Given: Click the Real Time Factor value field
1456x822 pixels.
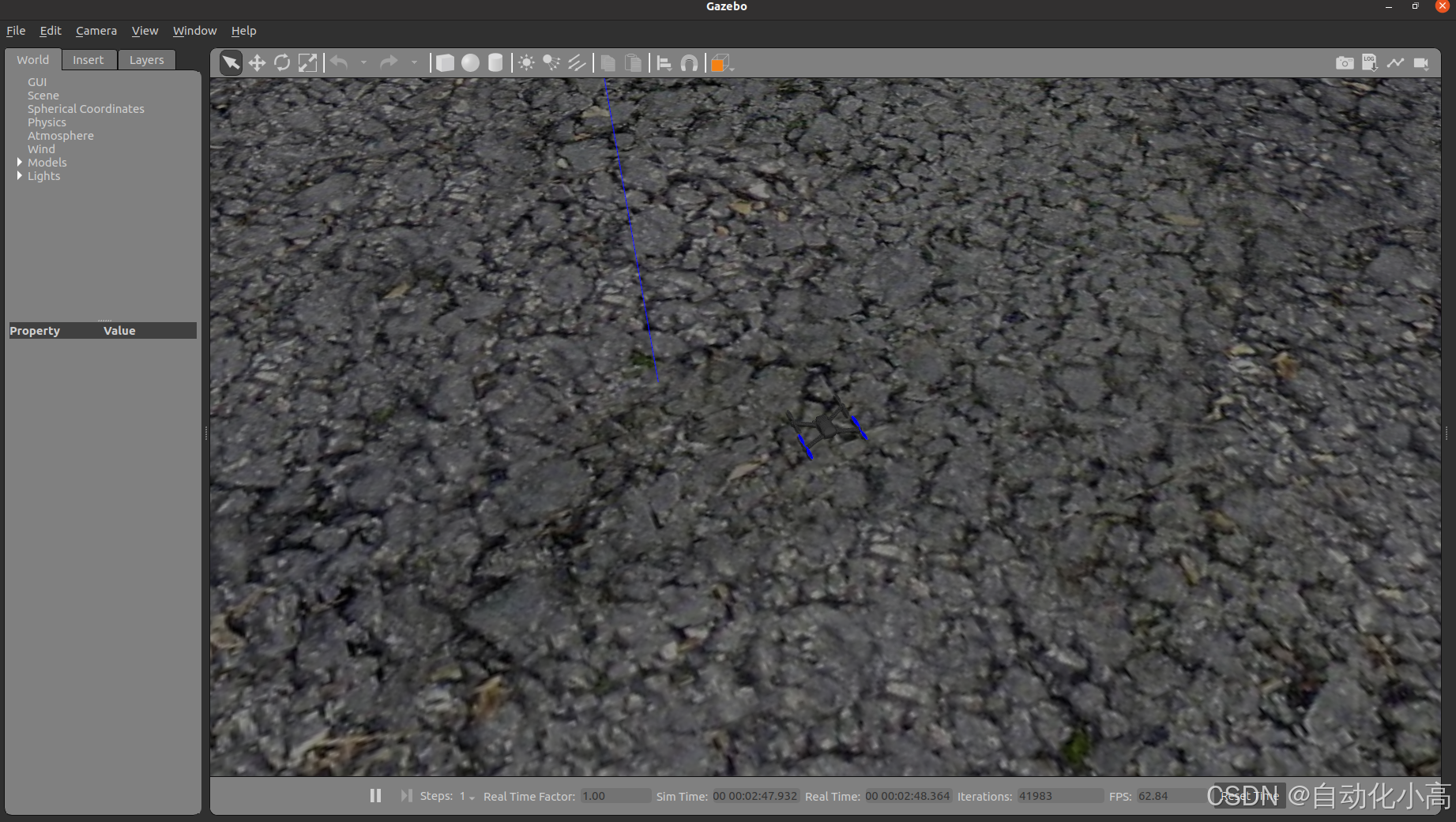Looking at the screenshot, I should pyautogui.click(x=615, y=796).
